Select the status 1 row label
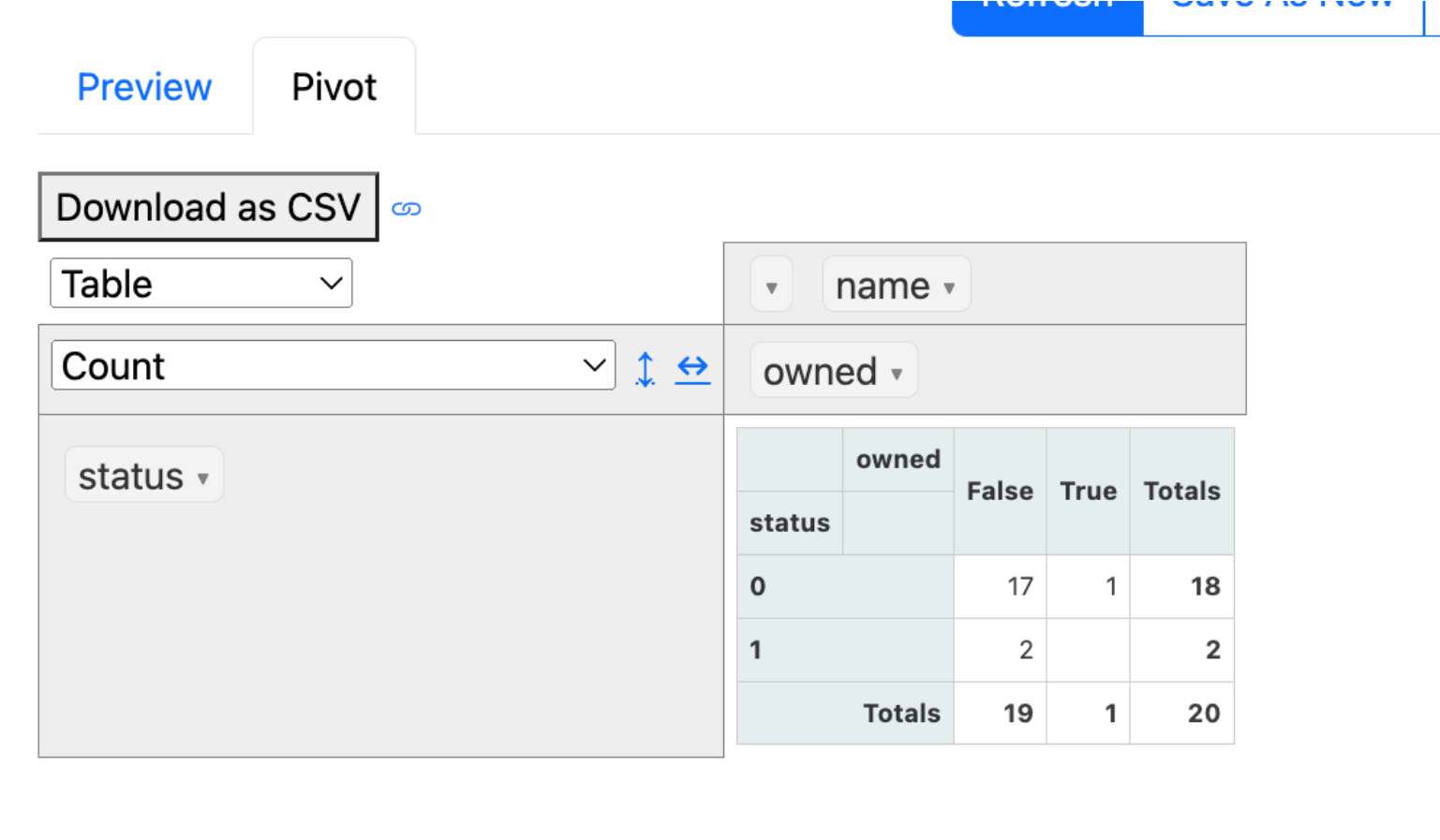This screenshot has height=840, width=1440. [756, 649]
